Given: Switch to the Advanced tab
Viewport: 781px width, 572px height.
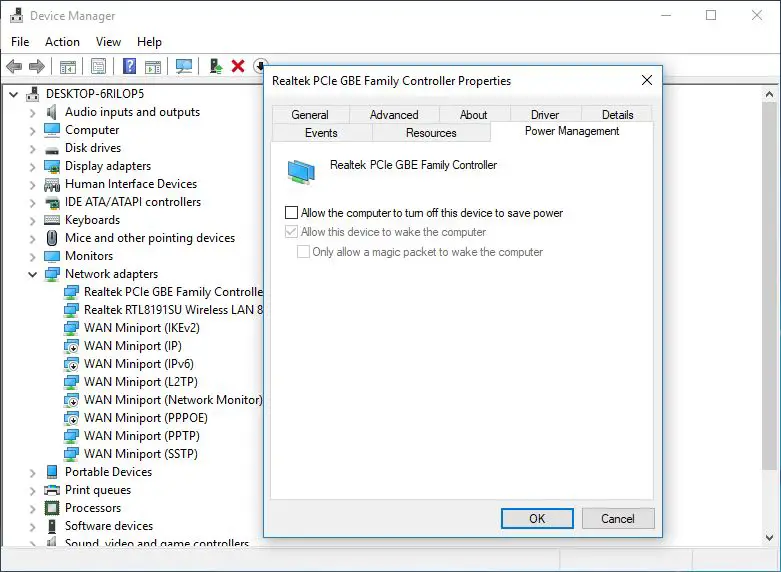Looking at the screenshot, I should (x=394, y=115).
